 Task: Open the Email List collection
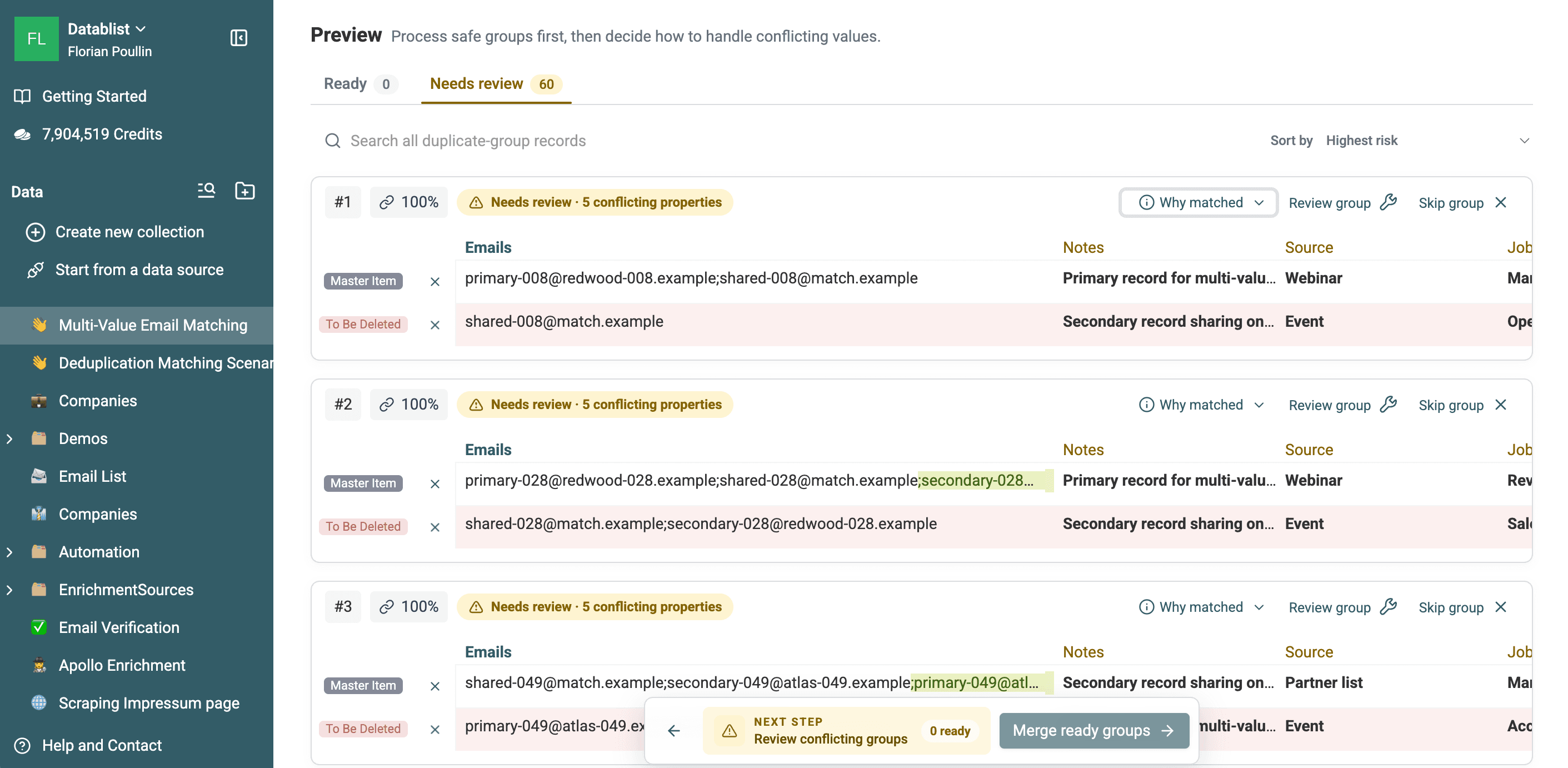[136, 476]
